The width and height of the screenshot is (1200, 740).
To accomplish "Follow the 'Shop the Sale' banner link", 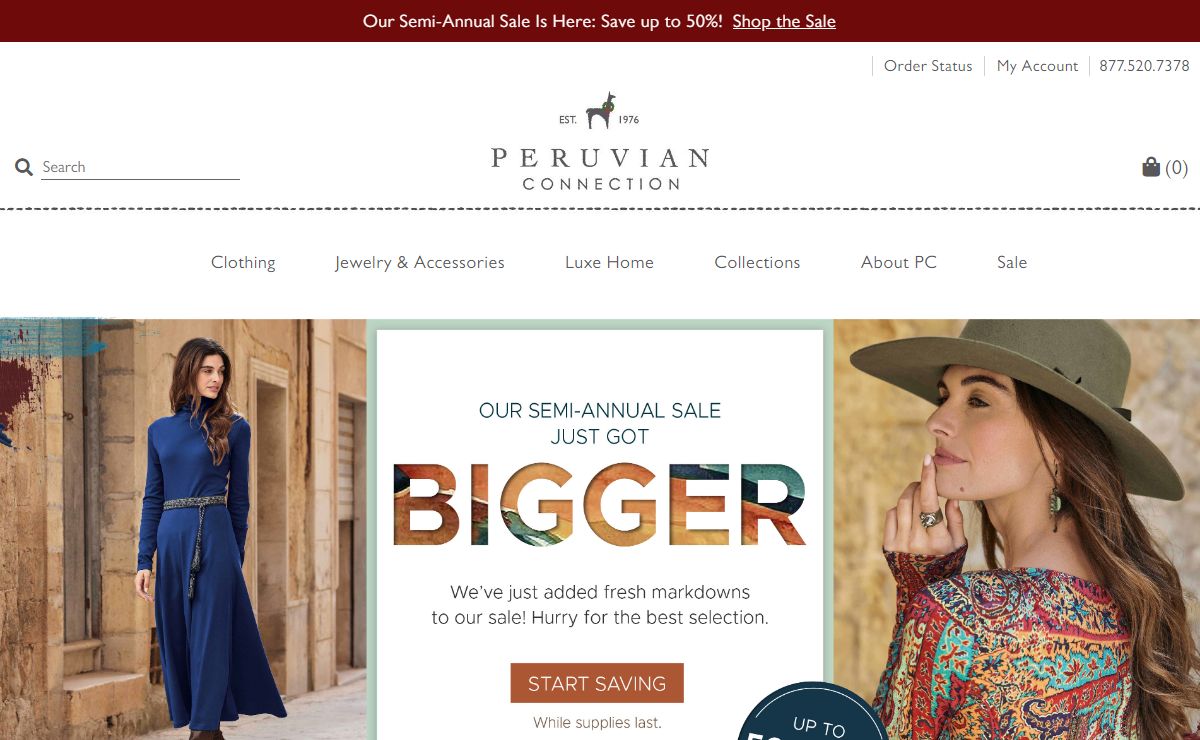I will 784,21.
